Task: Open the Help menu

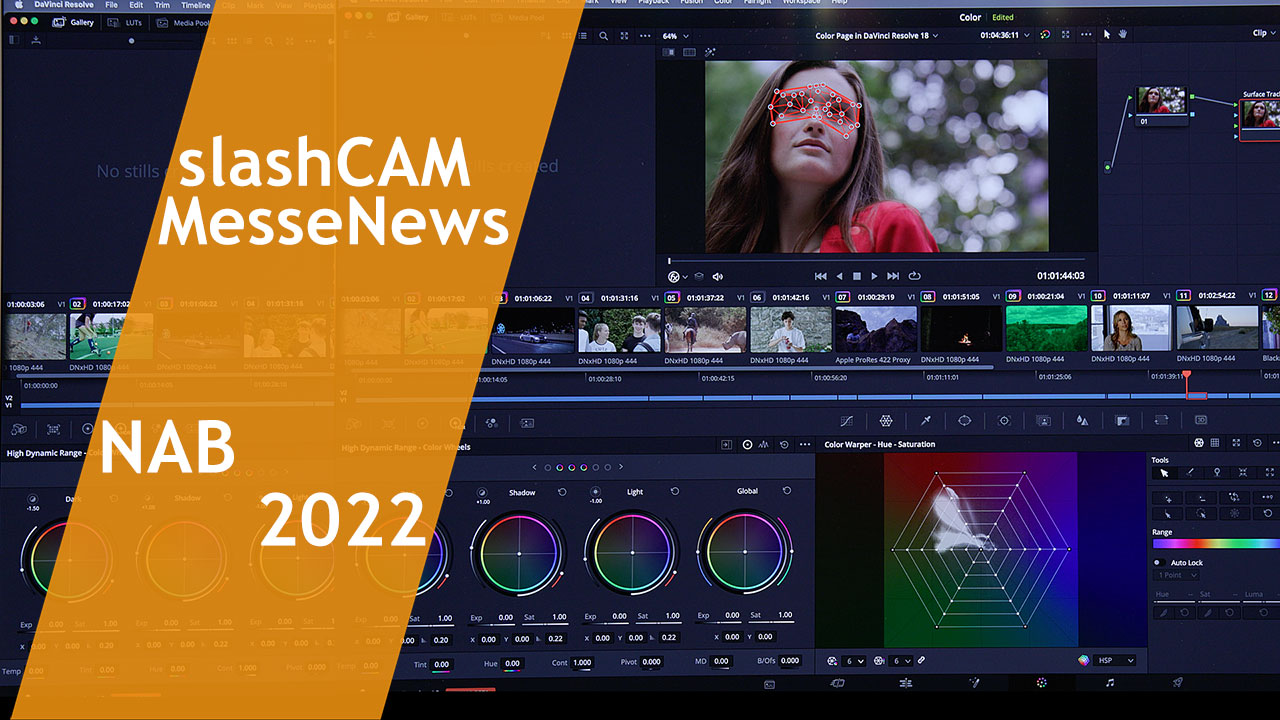Action: (837, 3)
